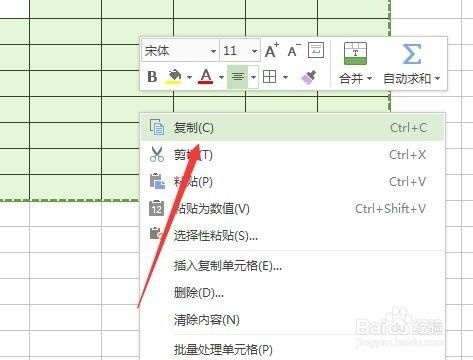
Task: Click the paste-as-values 12 clipboard icon
Action: pos(156,208)
